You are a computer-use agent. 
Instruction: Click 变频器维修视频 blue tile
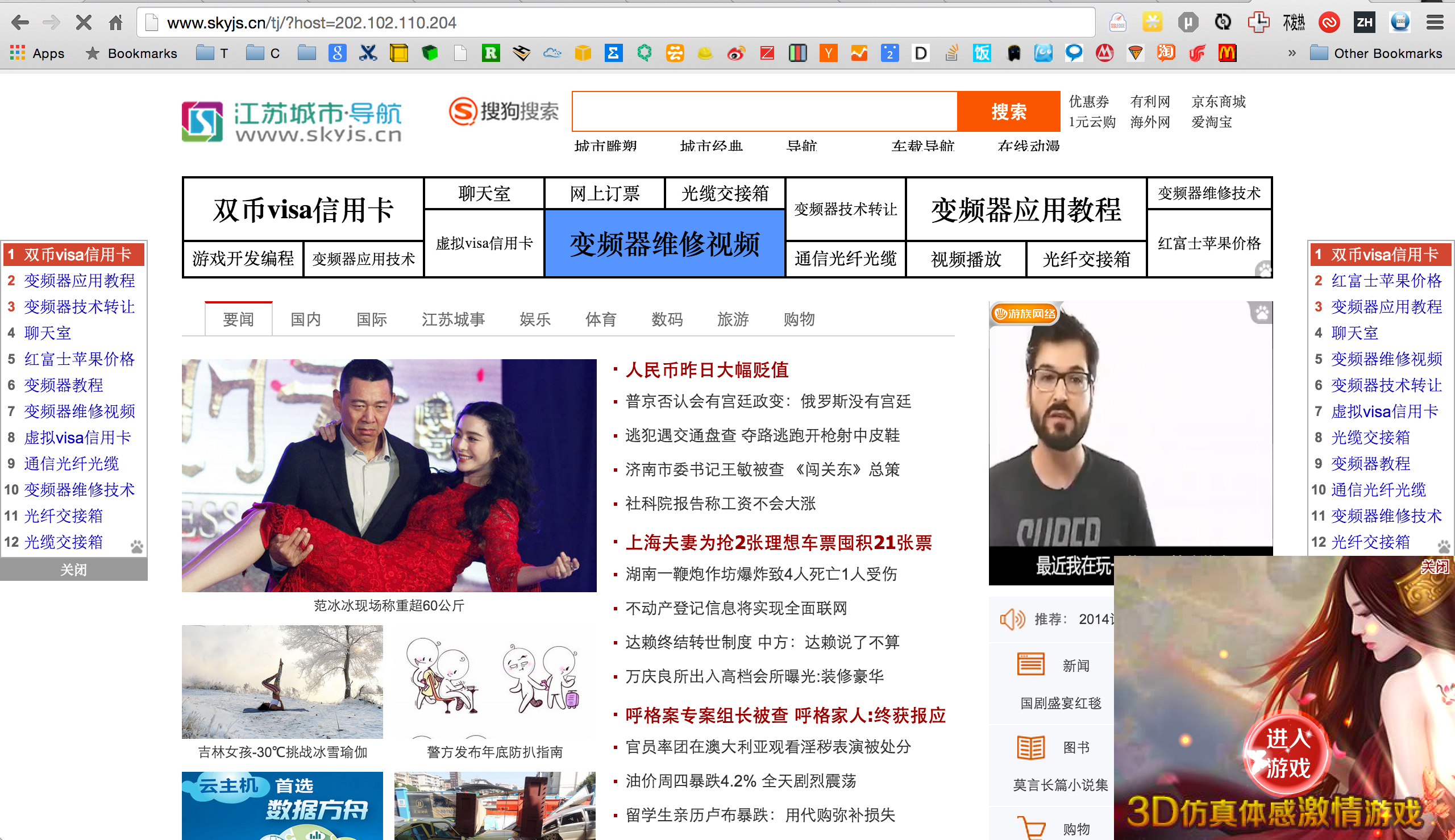664,244
